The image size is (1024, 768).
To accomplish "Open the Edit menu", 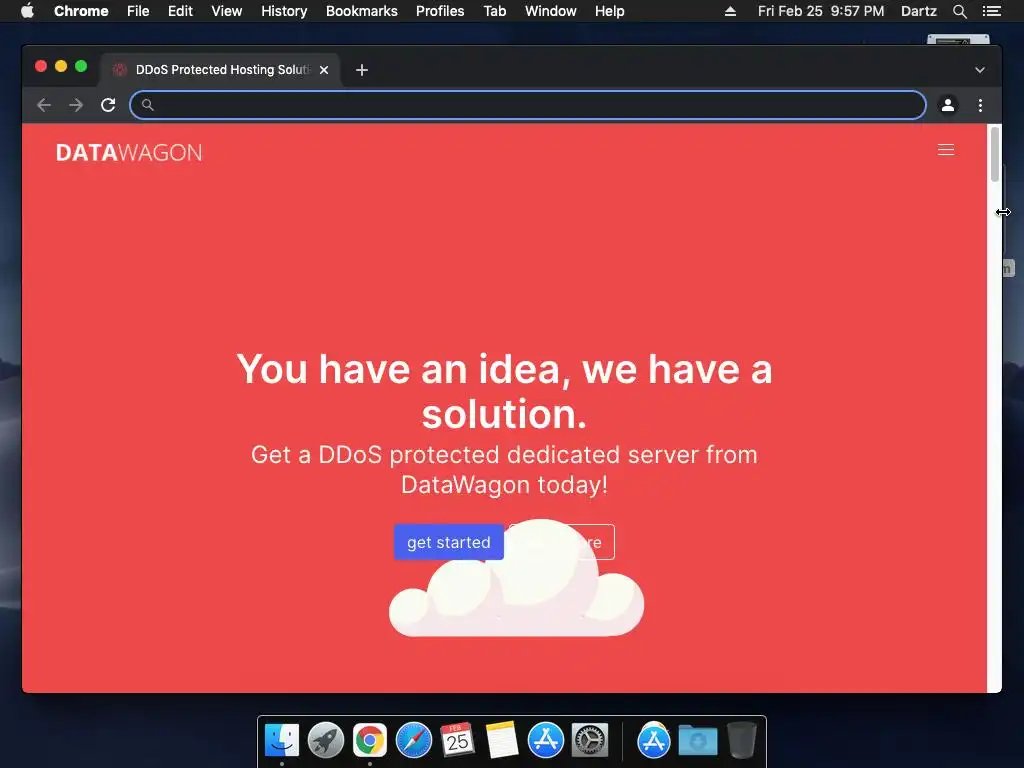I will click(x=180, y=11).
